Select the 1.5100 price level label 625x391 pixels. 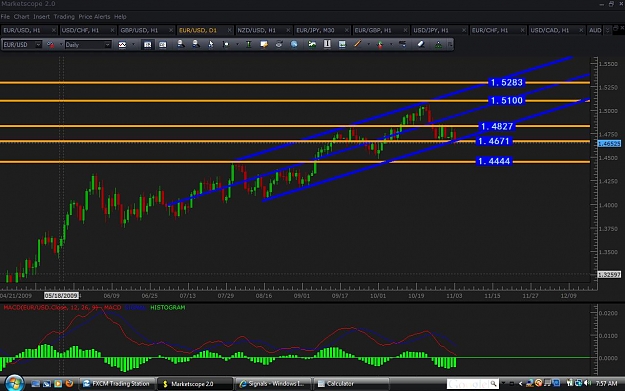(506, 100)
